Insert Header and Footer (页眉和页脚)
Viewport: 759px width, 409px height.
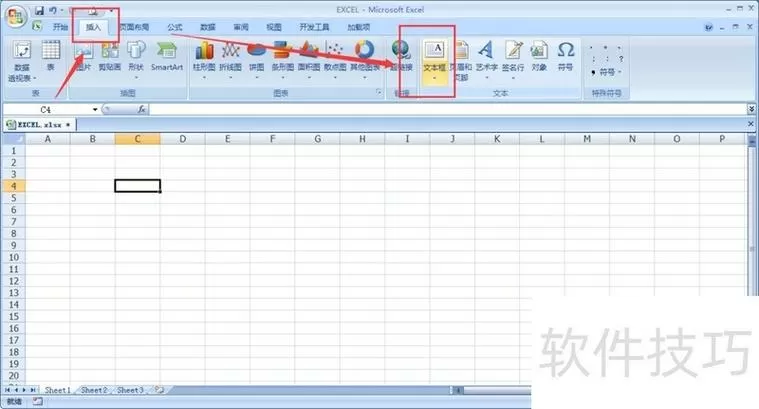pyautogui.click(x=461, y=61)
